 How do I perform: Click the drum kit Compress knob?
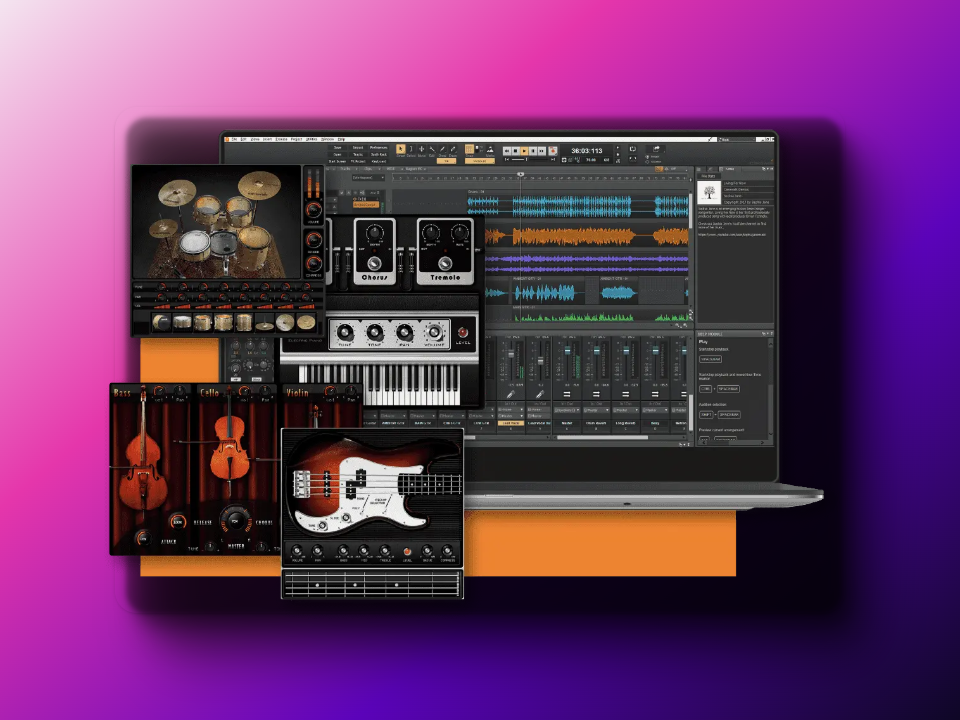(x=313, y=264)
